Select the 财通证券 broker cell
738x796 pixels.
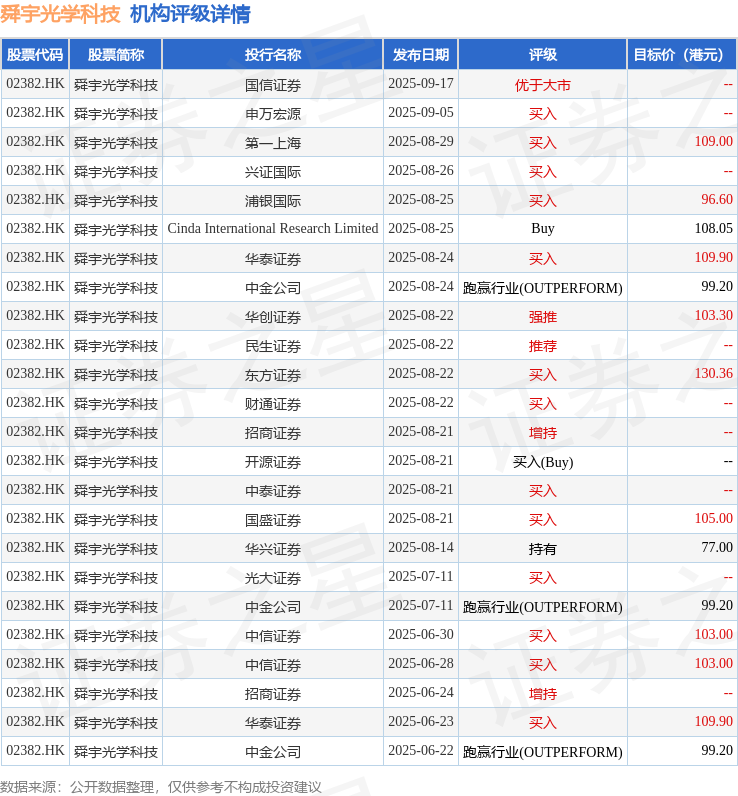[273, 403]
